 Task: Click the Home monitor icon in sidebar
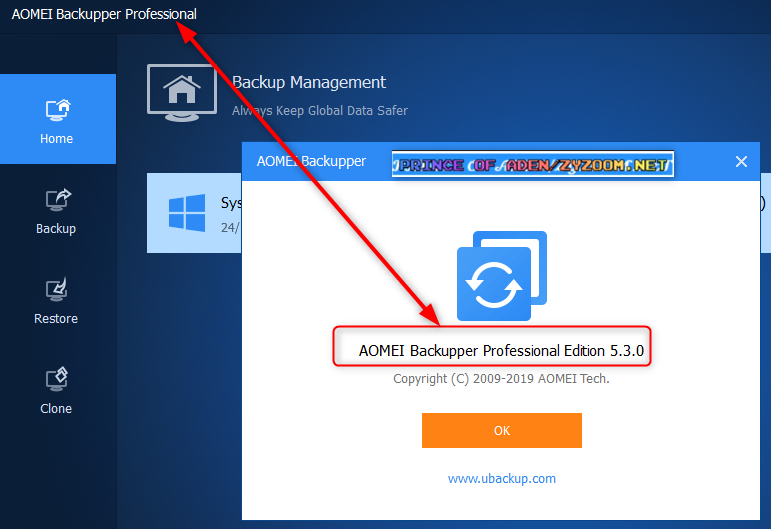[x=58, y=110]
